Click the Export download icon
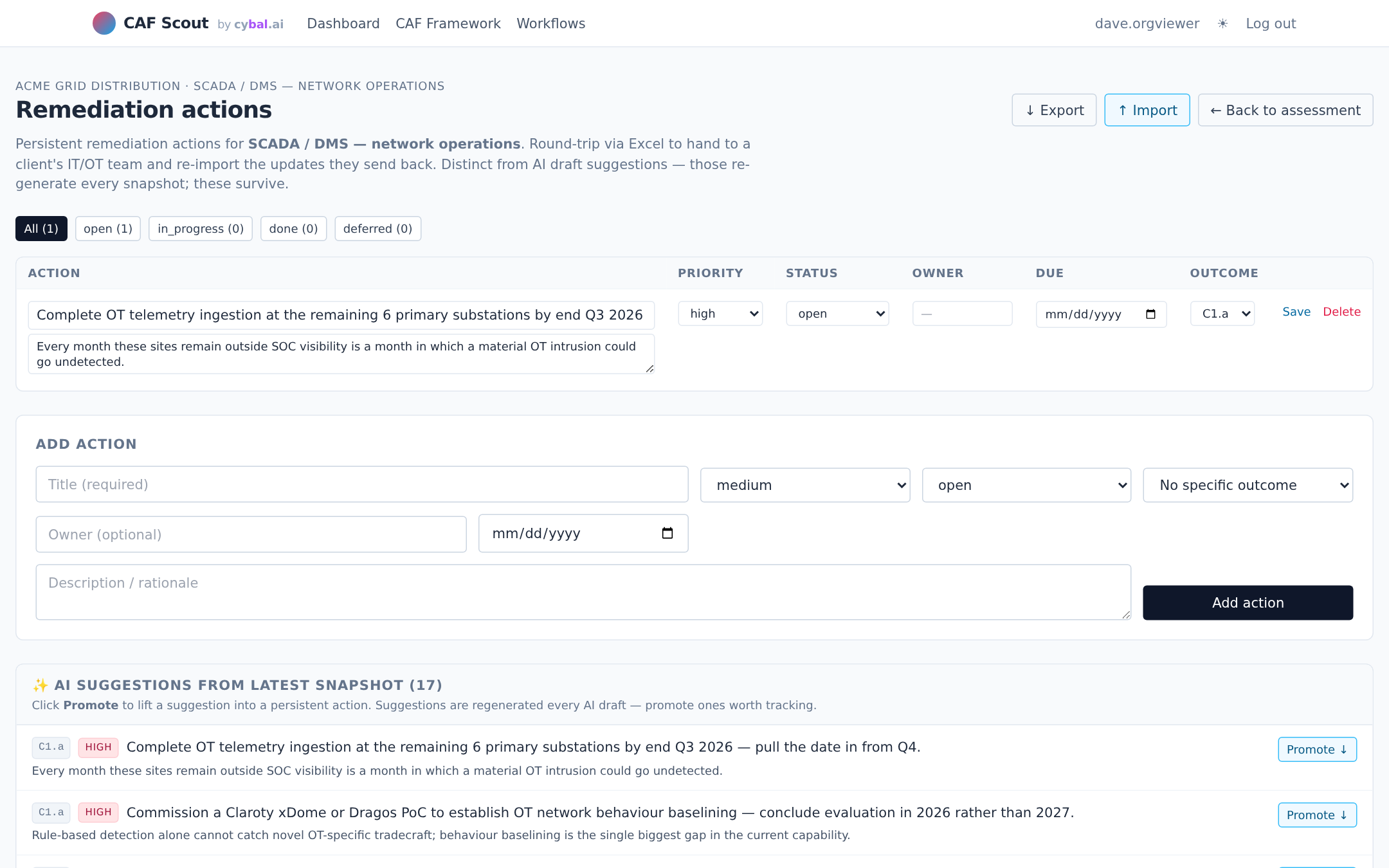1389x868 pixels. coord(1031,110)
